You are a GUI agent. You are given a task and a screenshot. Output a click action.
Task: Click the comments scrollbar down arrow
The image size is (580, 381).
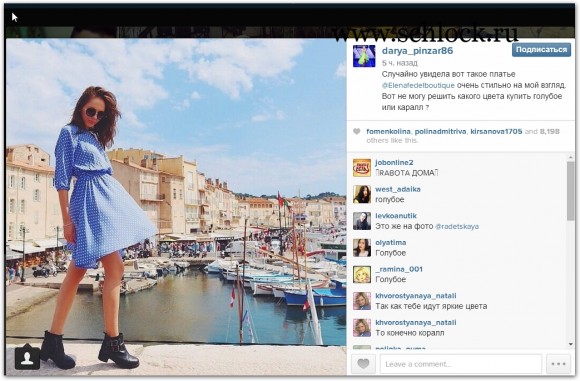pos(570,344)
